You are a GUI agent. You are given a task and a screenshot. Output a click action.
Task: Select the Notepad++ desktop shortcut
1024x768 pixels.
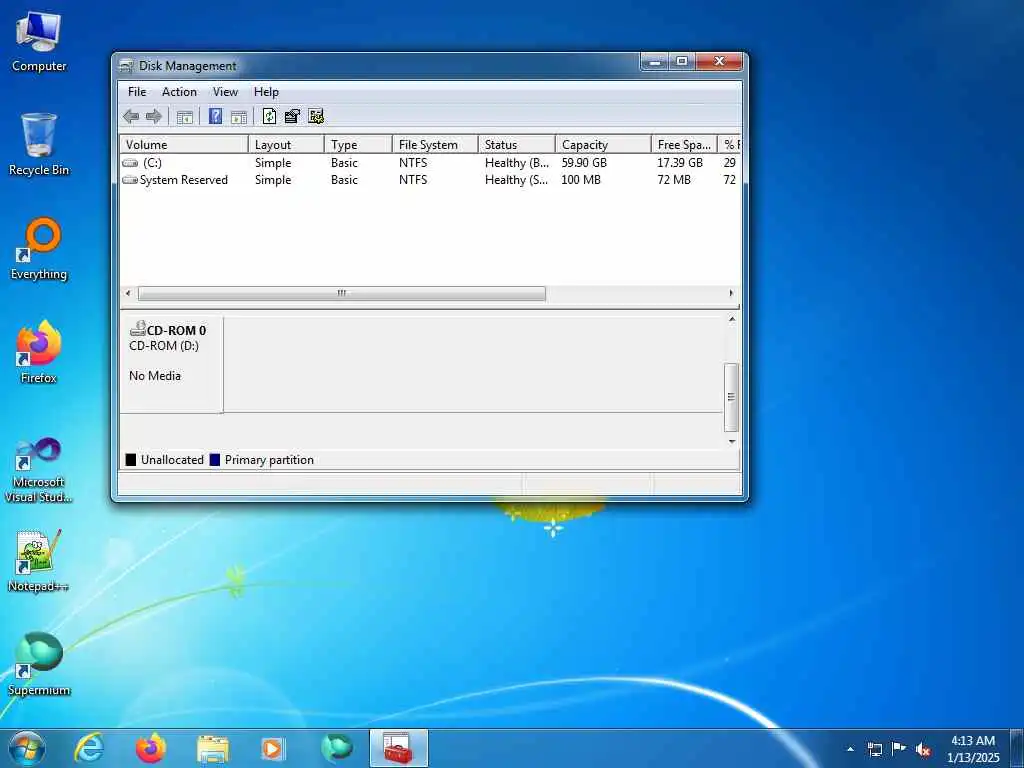coord(39,562)
